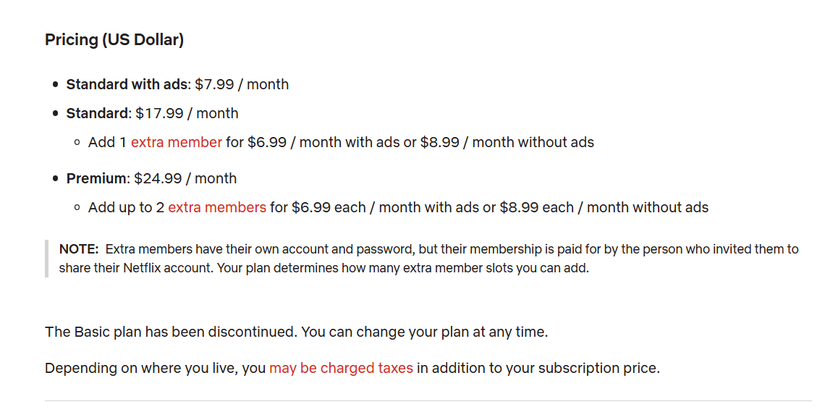Click the bold "Premium:" plan label
Viewport: 825px width, 413px height.
[97, 179]
